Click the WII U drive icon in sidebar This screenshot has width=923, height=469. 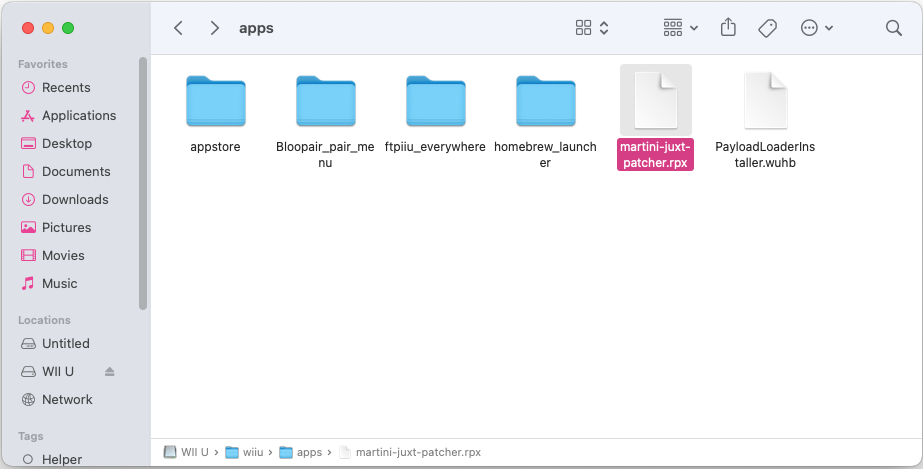[x=28, y=371]
